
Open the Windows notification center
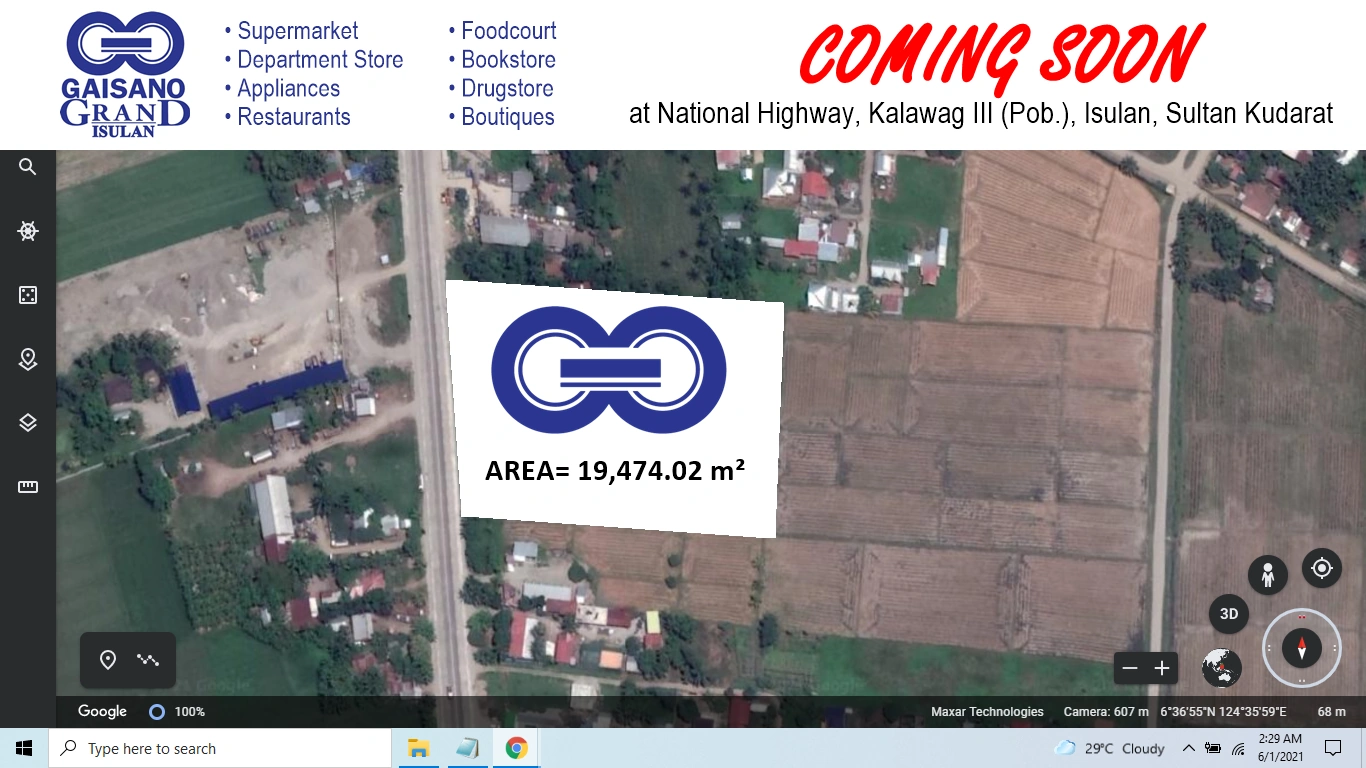tap(1333, 748)
